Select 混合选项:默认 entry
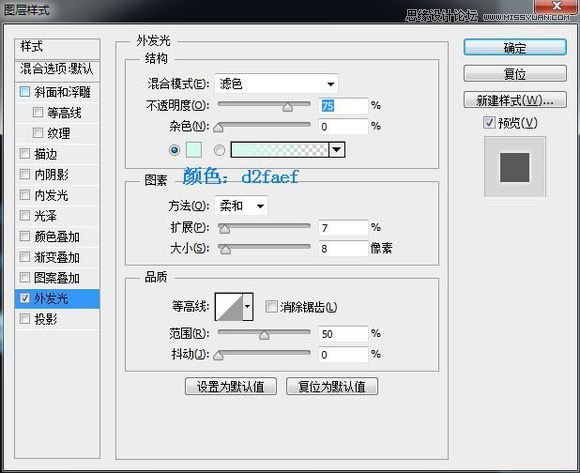Viewport: 580px width, 473px height. pos(57,70)
